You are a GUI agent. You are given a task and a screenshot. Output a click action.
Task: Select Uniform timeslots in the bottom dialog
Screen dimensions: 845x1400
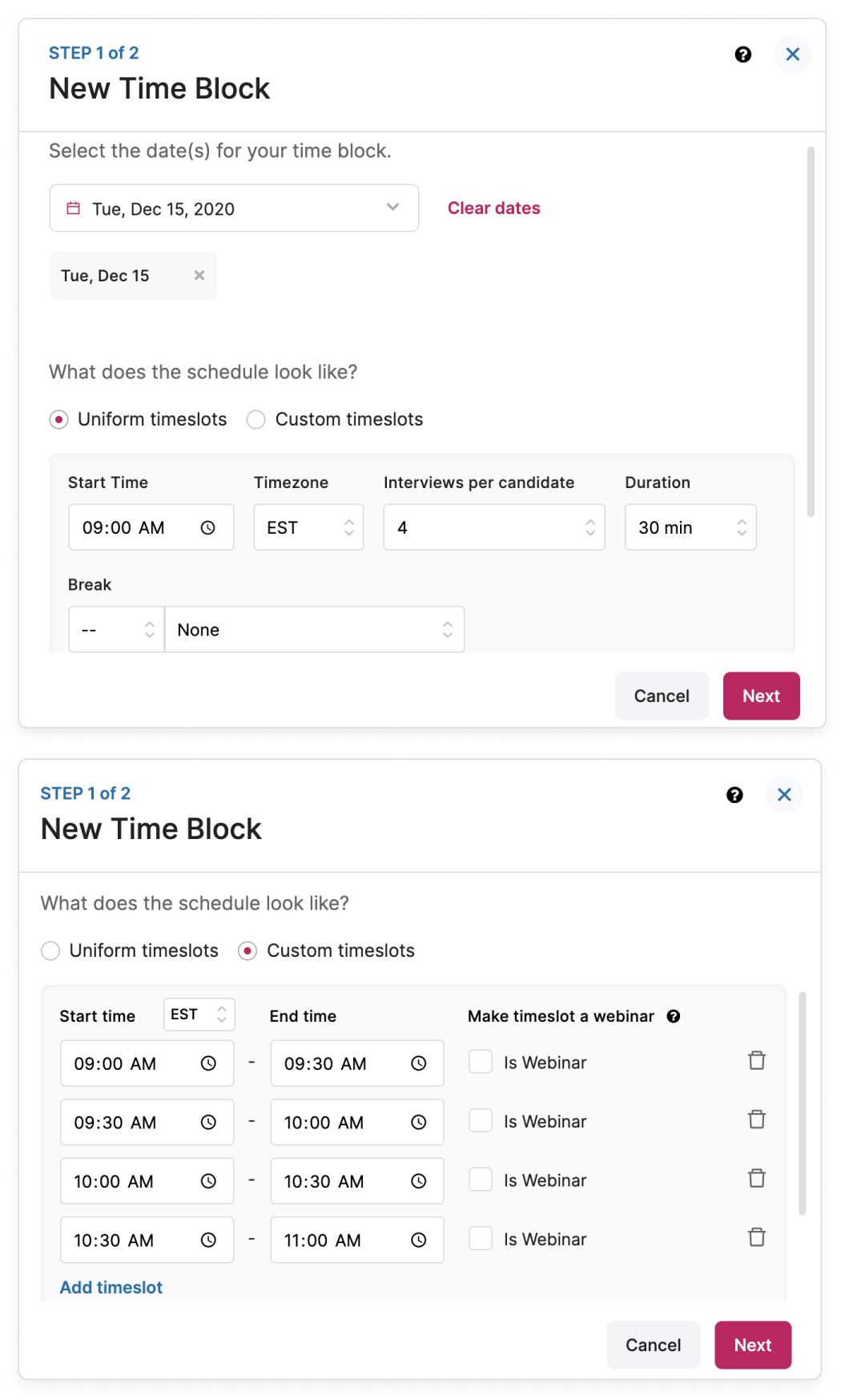(x=50, y=951)
